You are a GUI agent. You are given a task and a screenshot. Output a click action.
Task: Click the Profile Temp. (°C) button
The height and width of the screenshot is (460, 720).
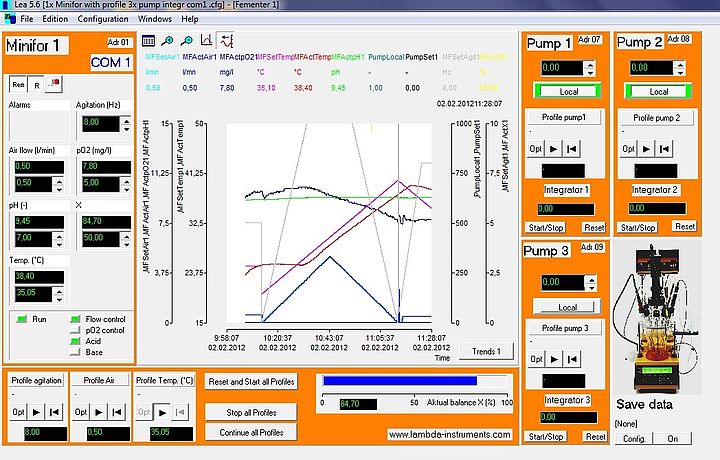click(x=164, y=381)
